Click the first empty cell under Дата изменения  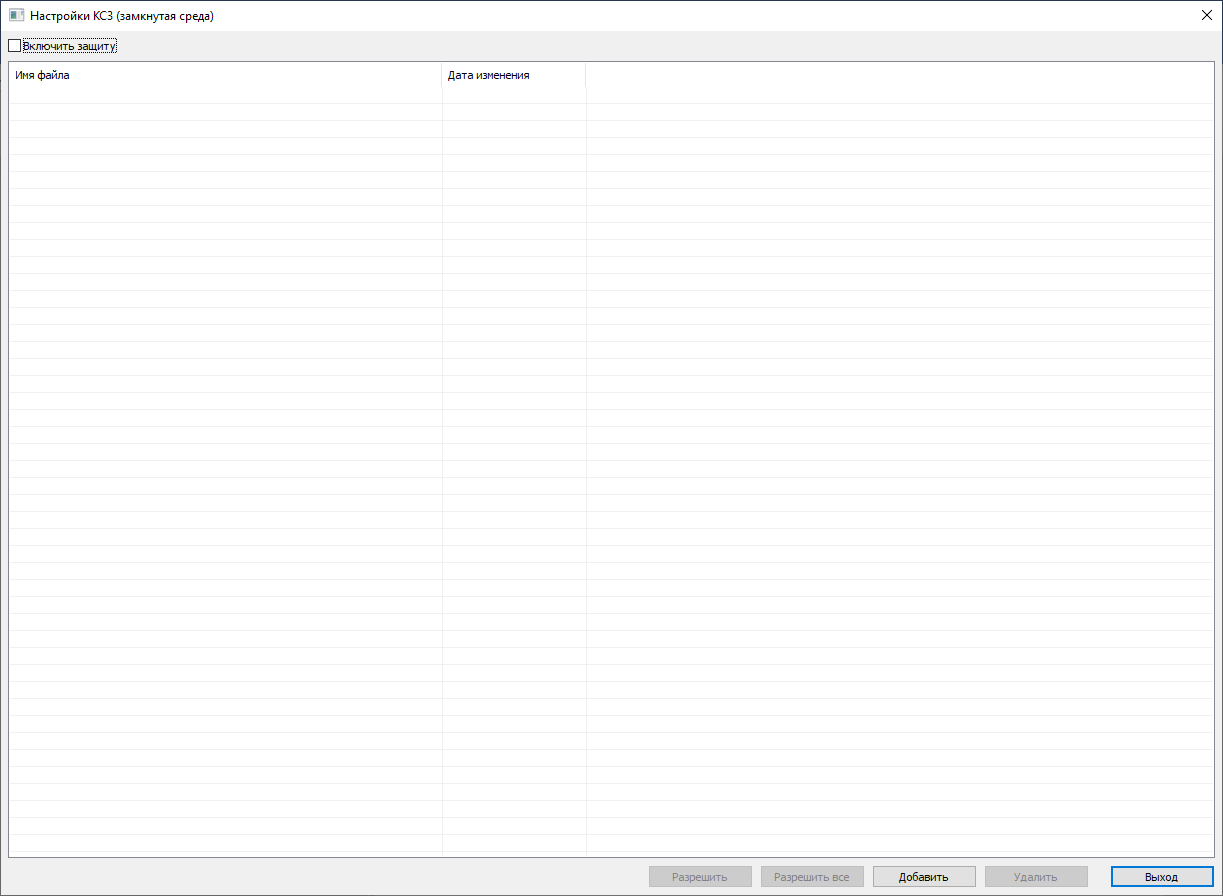tap(513, 96)
